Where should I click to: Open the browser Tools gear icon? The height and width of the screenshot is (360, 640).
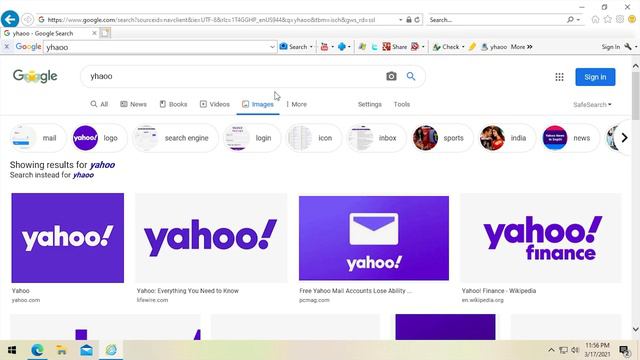(620, 20)
